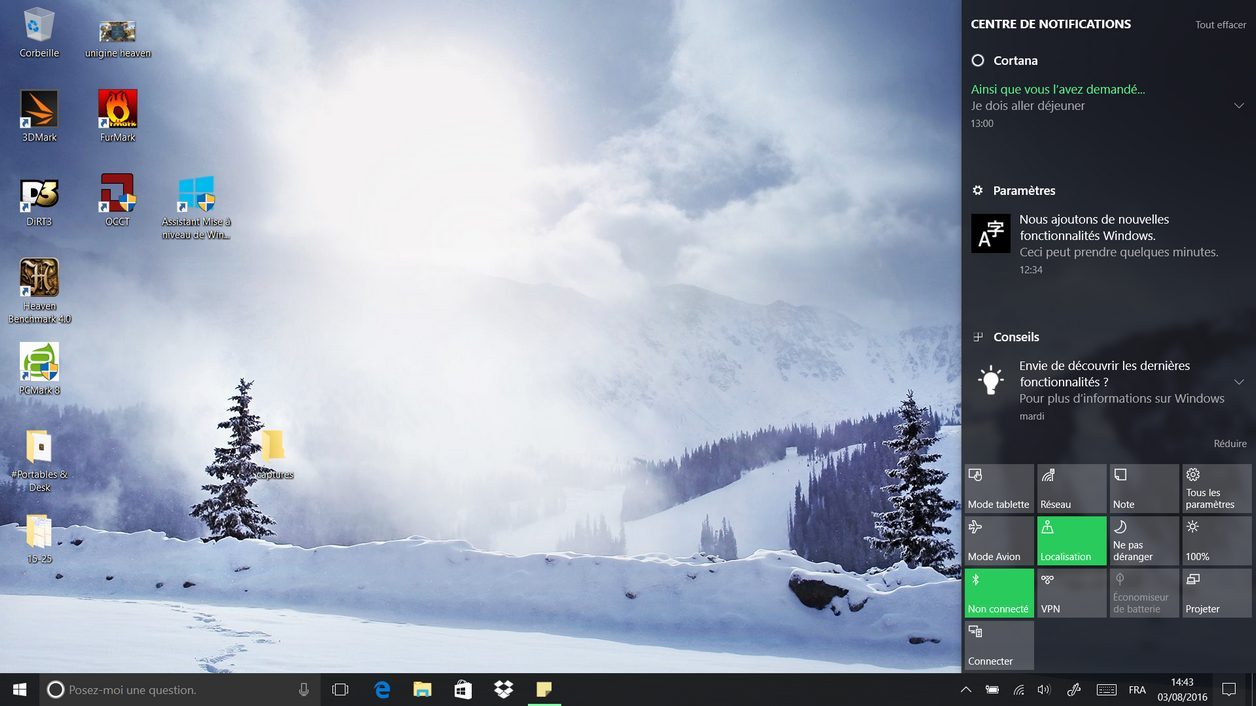1256x706 pixels.
Task: Open the Heaven Benchmark 4.0 icon
Action: [x=39, y=279]
